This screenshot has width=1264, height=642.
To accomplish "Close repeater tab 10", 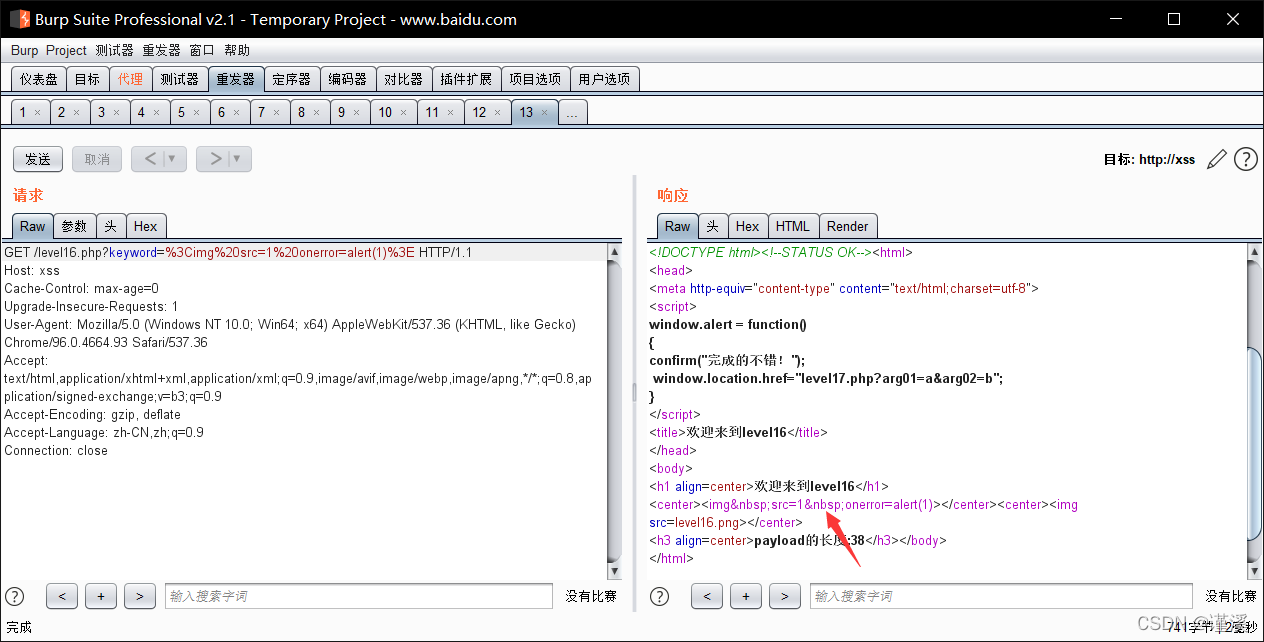I will 404,113.
